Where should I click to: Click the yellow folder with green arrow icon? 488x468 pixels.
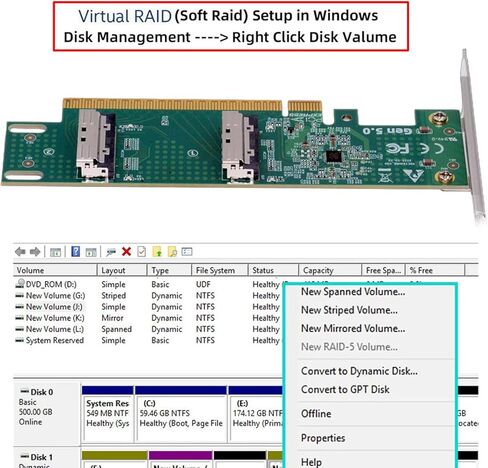(x=157, y=252)
